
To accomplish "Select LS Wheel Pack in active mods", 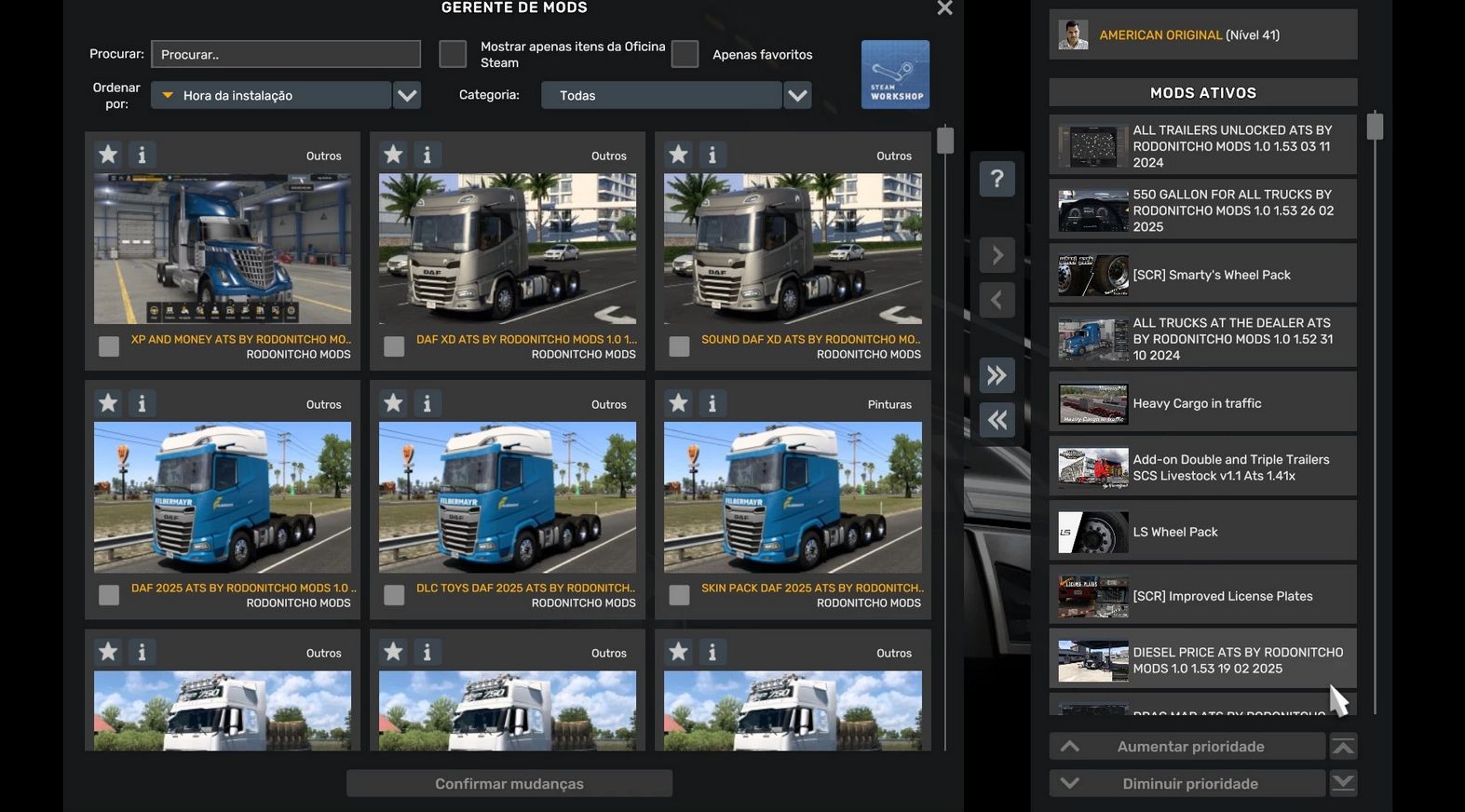I will (1202, 532).
